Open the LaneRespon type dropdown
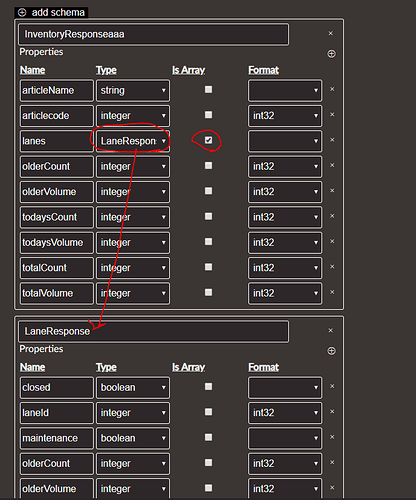The height and width of the screenshot is (500, 416). click(133, 141)
